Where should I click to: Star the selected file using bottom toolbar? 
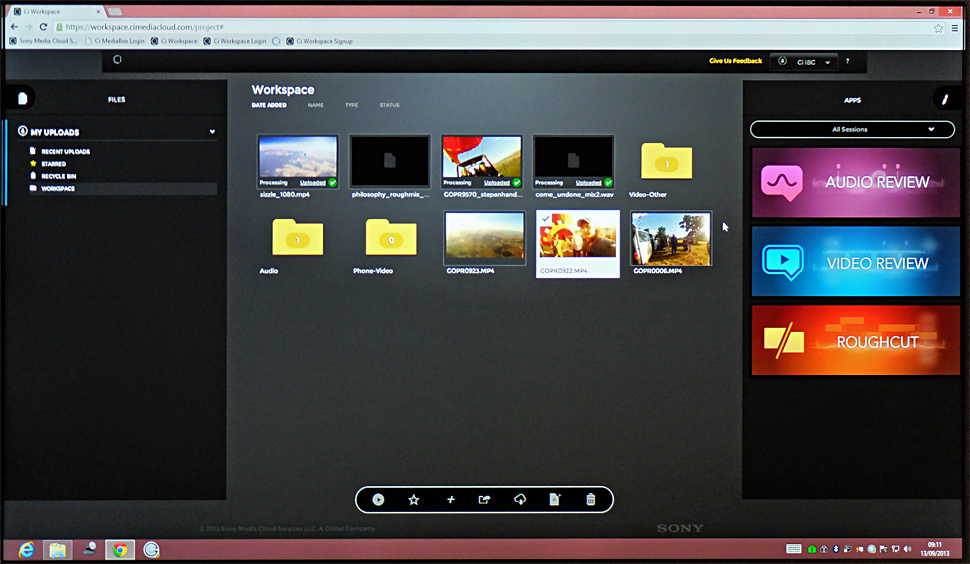pyautogui.click(x=414, y=500)
